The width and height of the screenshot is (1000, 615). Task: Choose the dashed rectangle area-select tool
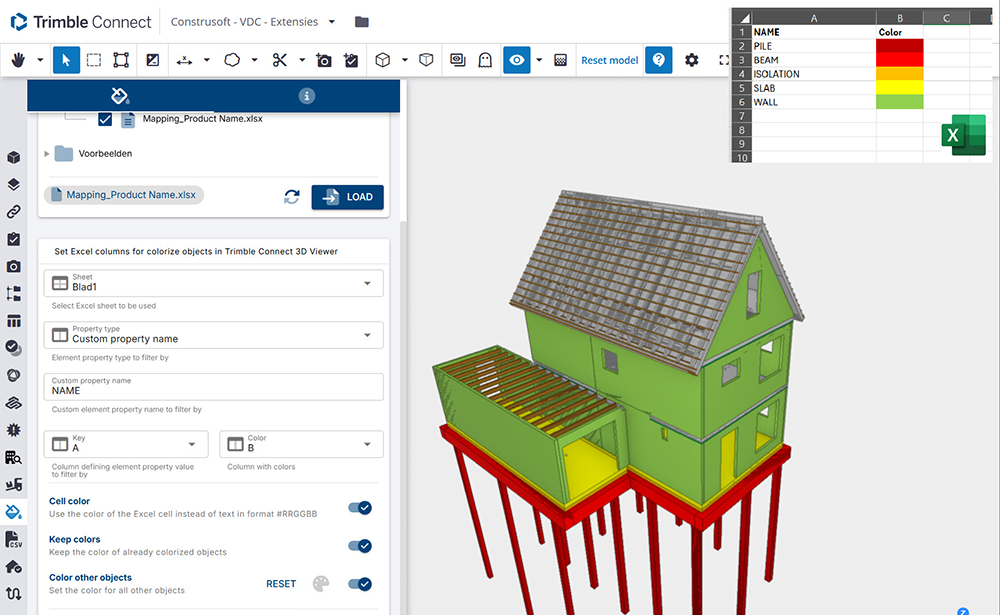pos(94,60)
